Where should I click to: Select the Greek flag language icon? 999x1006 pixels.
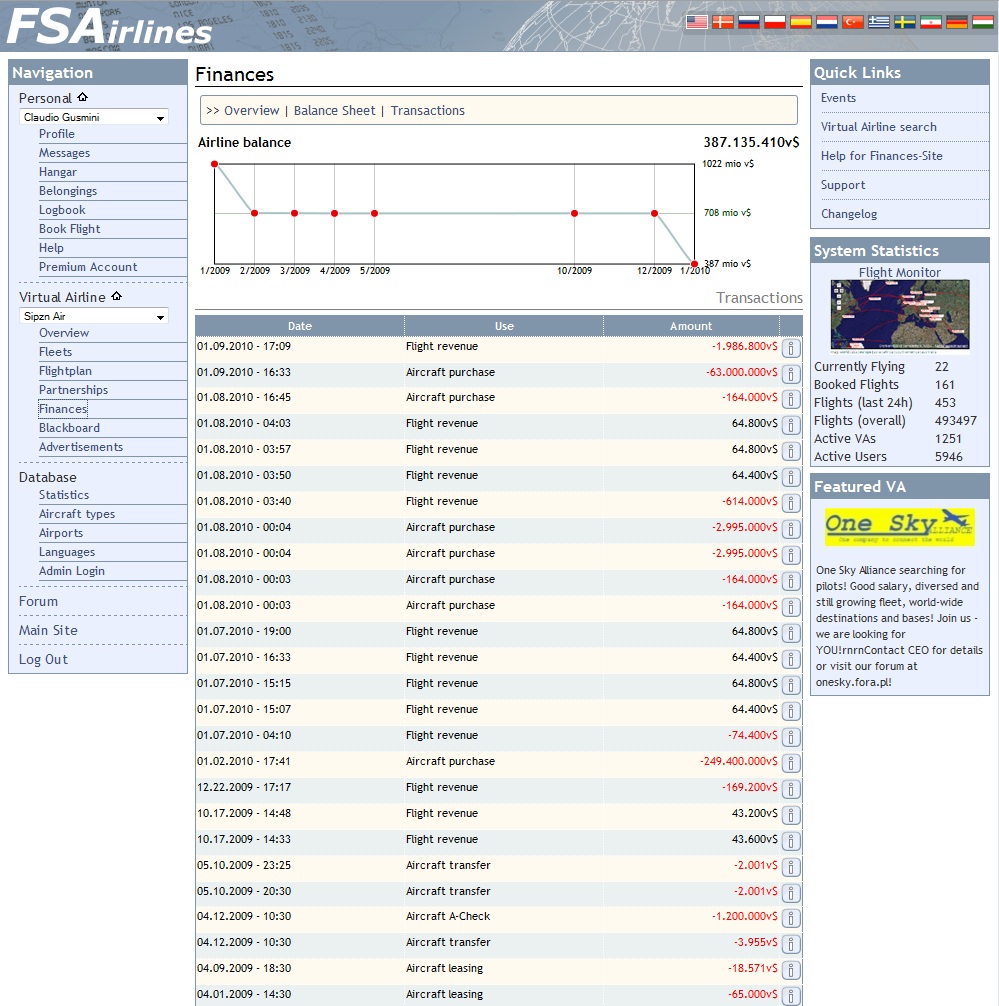878,21
